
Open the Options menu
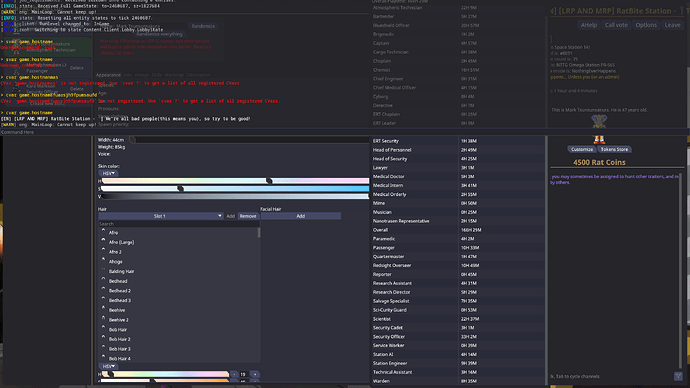click(x=646, y=25)
